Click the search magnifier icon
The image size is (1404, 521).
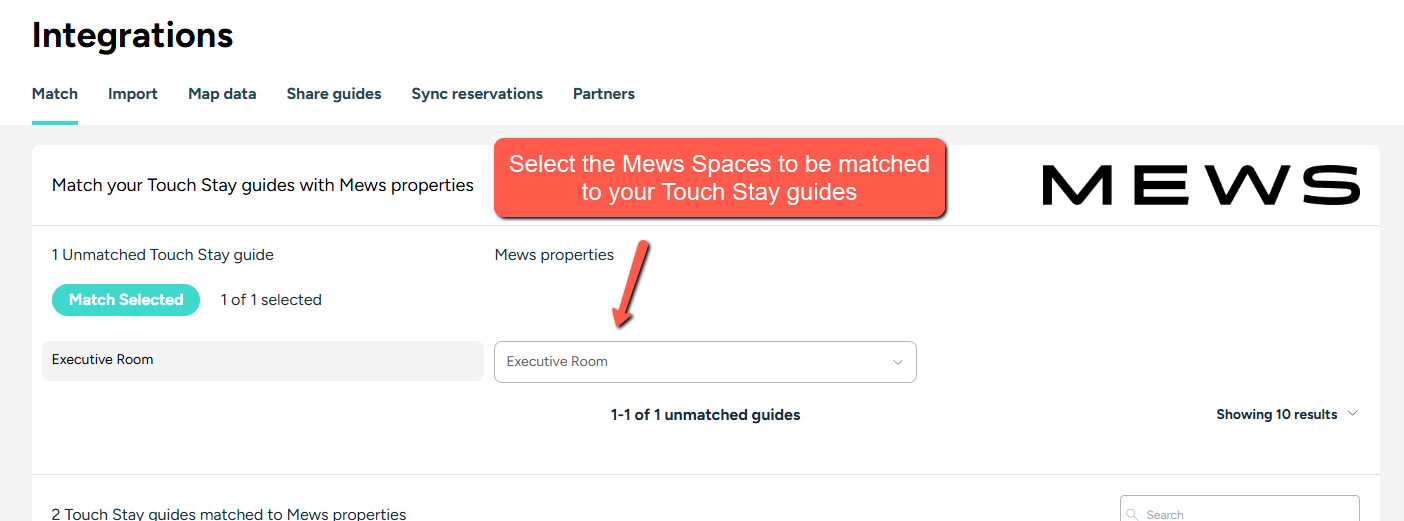pyautogui.click(x=1133, y=514)
